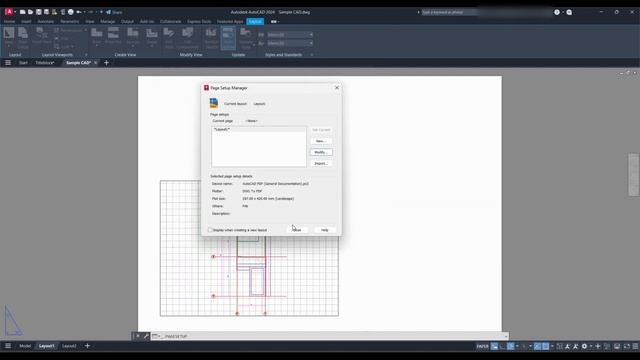Viewport: 640px width, 360px height.
Task: Click the New button in Page Setup Manager
Action: coord(321,141)
